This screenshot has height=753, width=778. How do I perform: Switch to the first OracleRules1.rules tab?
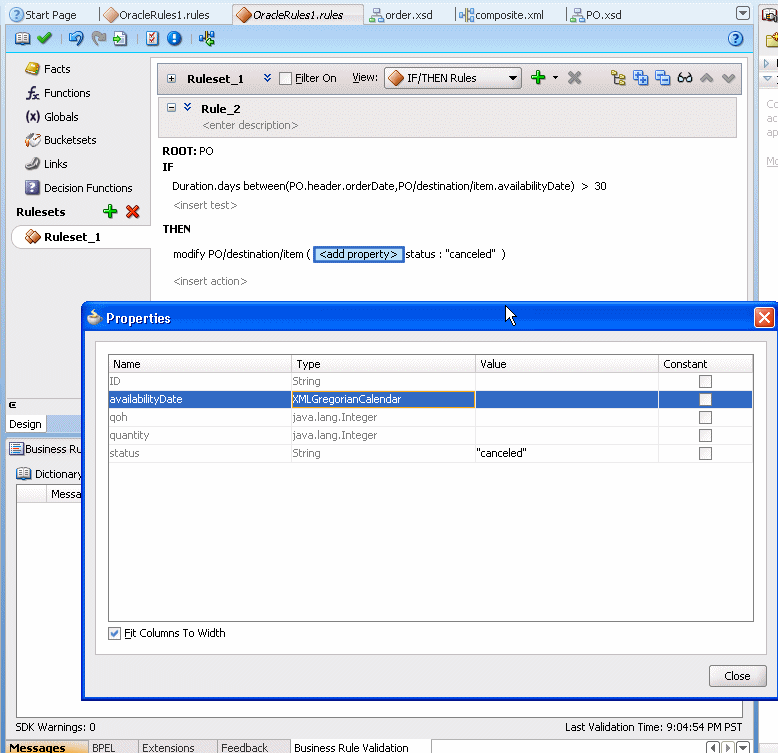point(157,15)
